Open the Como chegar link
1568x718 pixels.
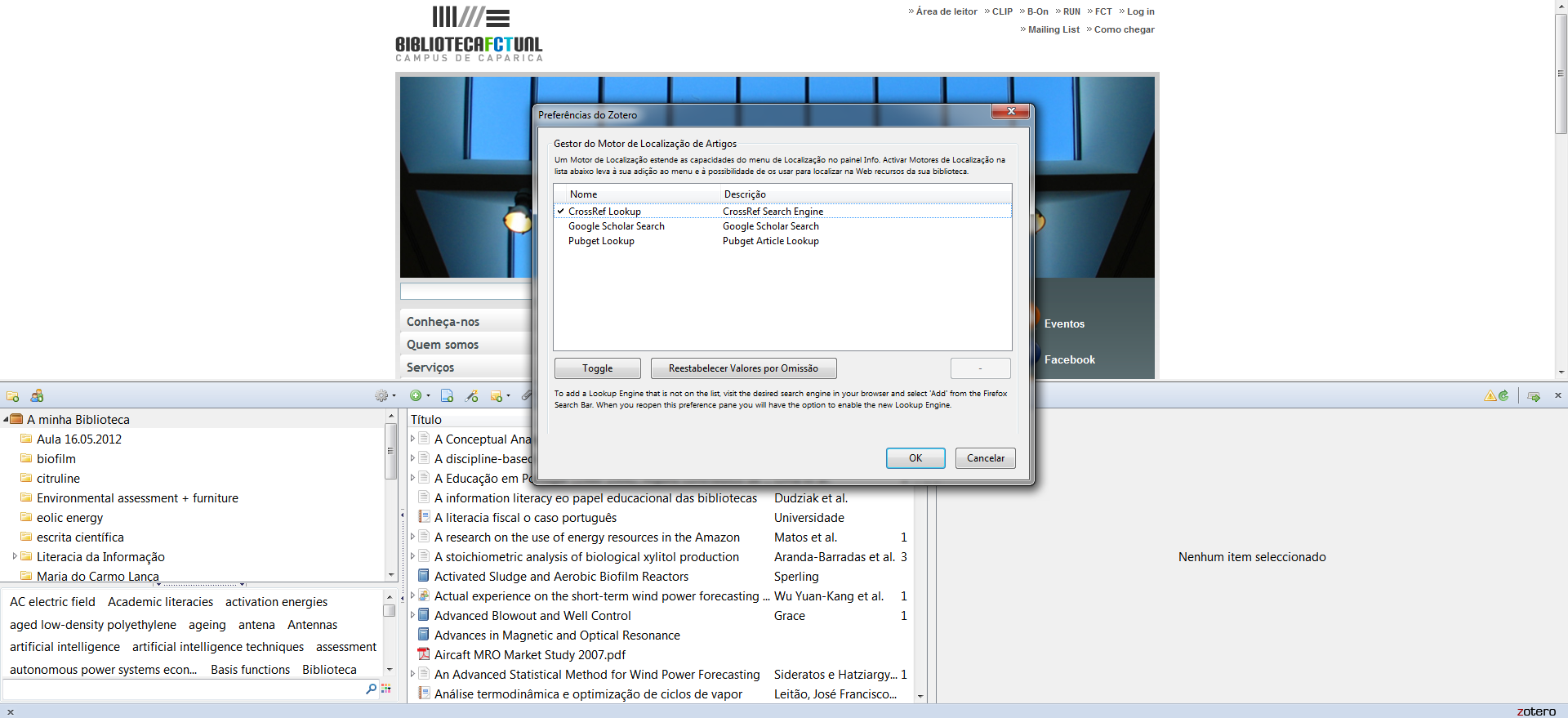coord(1125,29)
